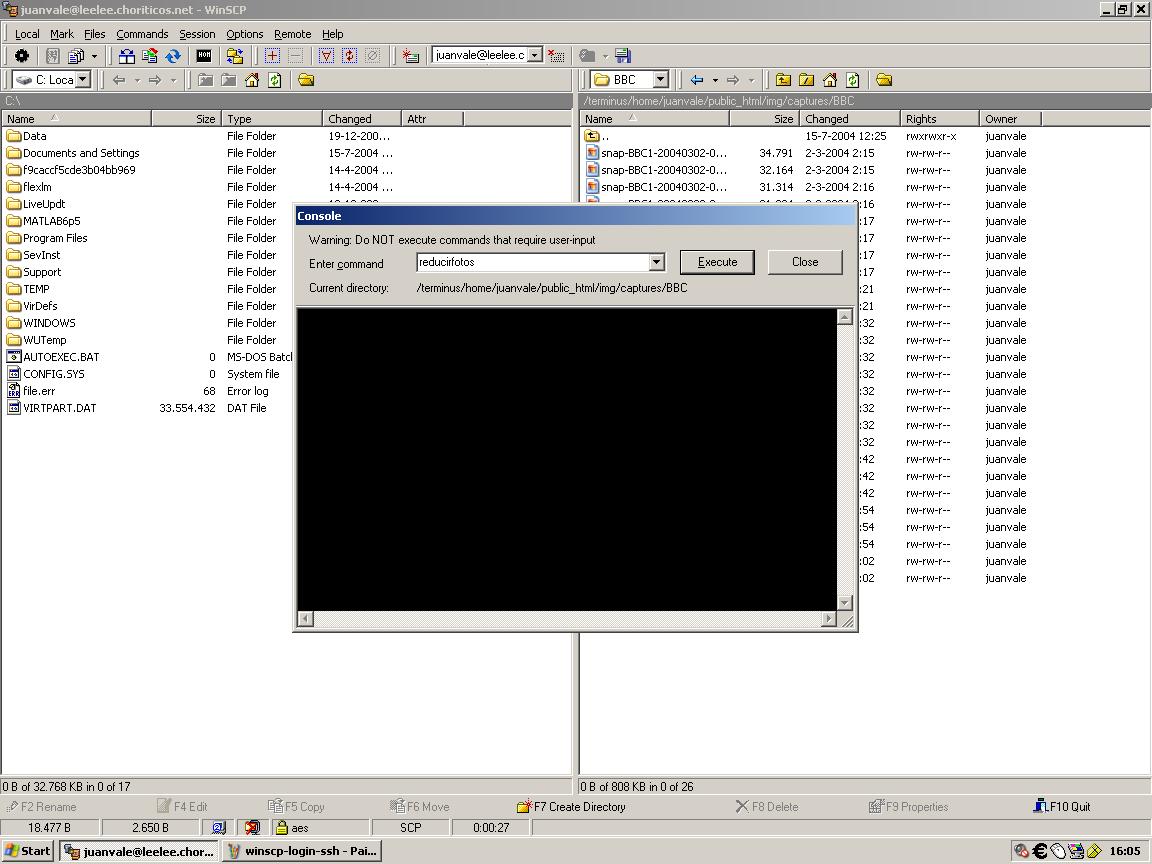Click the black Open Terminal toolbar icon
1152x864 pixels.
coord(204,56)
